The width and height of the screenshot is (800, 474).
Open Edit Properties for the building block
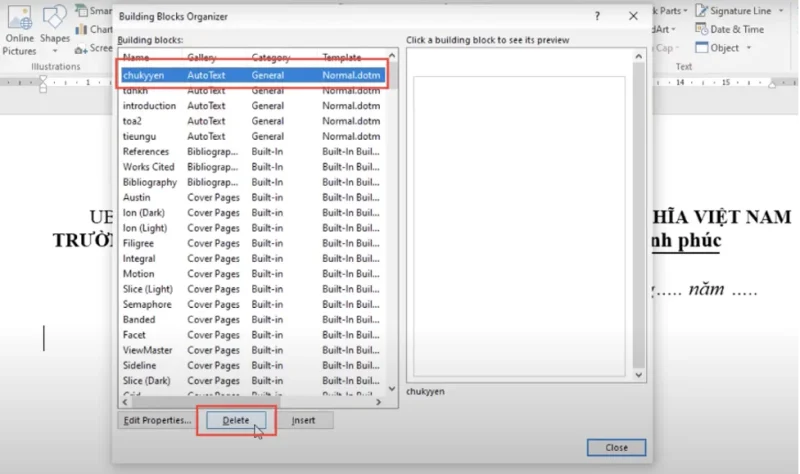[157, 420]
